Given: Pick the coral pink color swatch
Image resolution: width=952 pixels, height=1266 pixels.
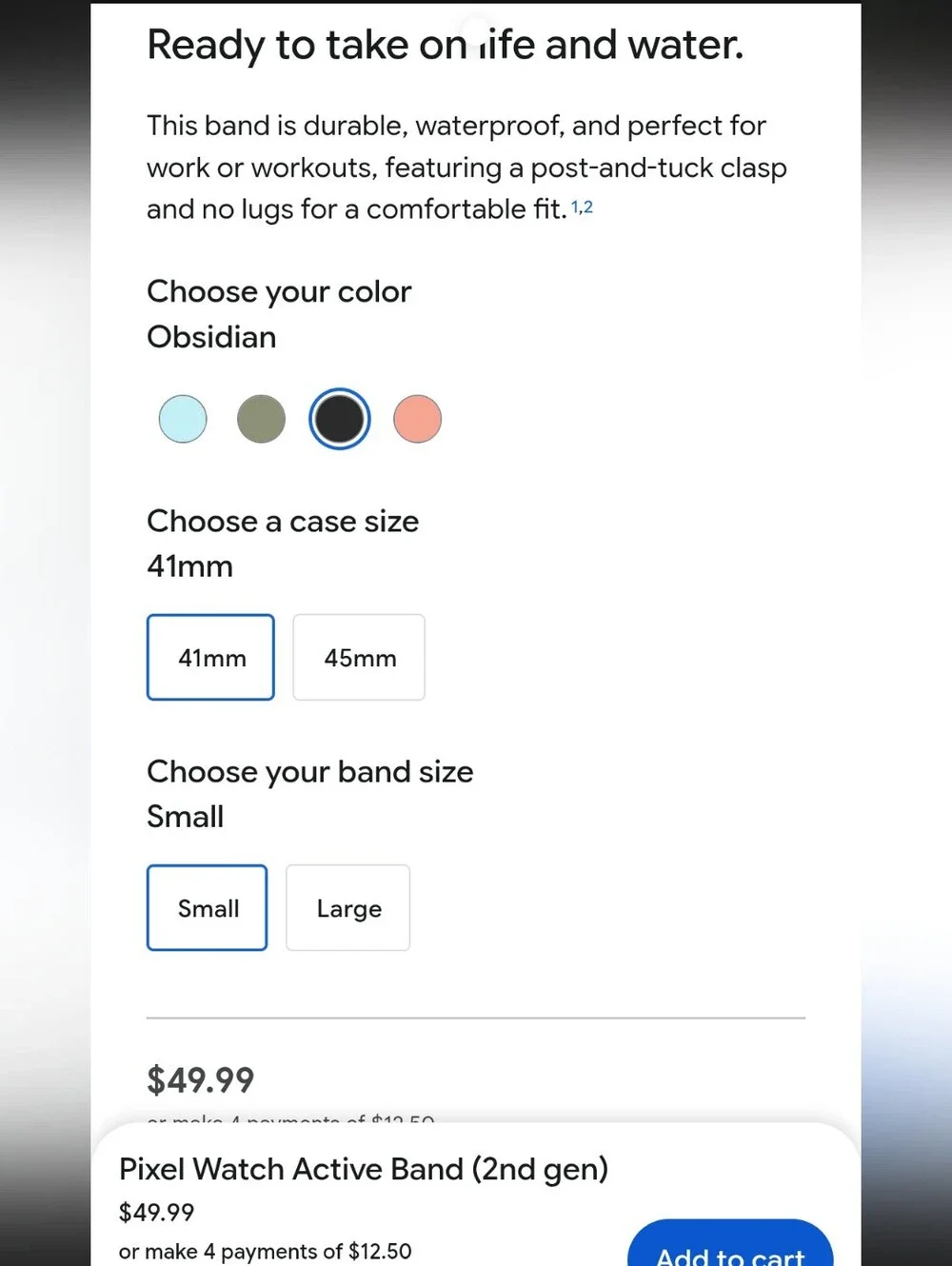Looking at the screenshot, I should 418,419.
